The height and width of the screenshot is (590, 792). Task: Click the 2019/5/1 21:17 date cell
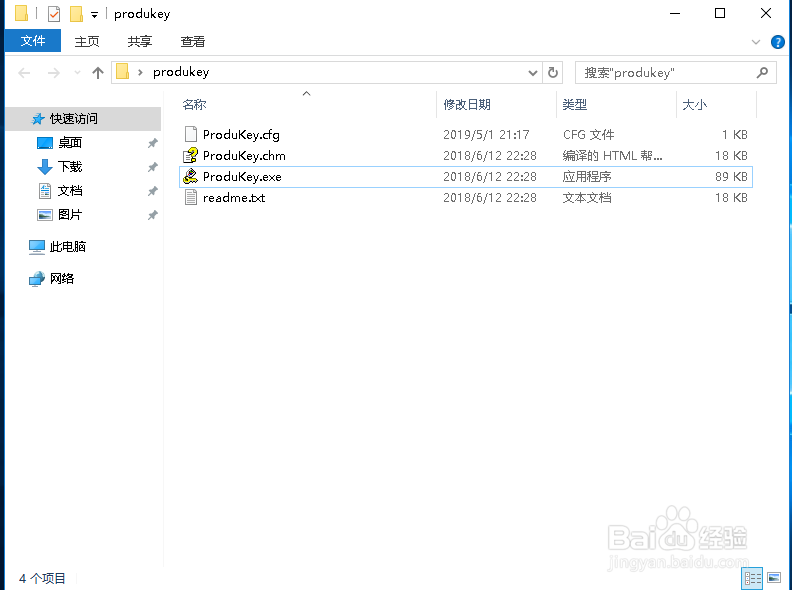pyautogui.click(x=486, y=135)
